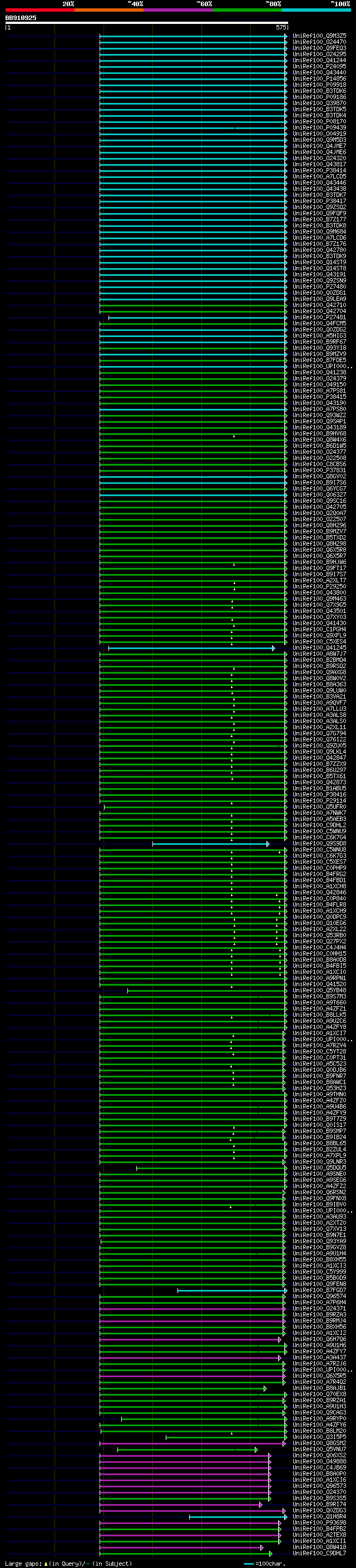Select the UniRef100_Q9ZU05 label
This screenshot has width=356, height=1568.
[319, 746]
